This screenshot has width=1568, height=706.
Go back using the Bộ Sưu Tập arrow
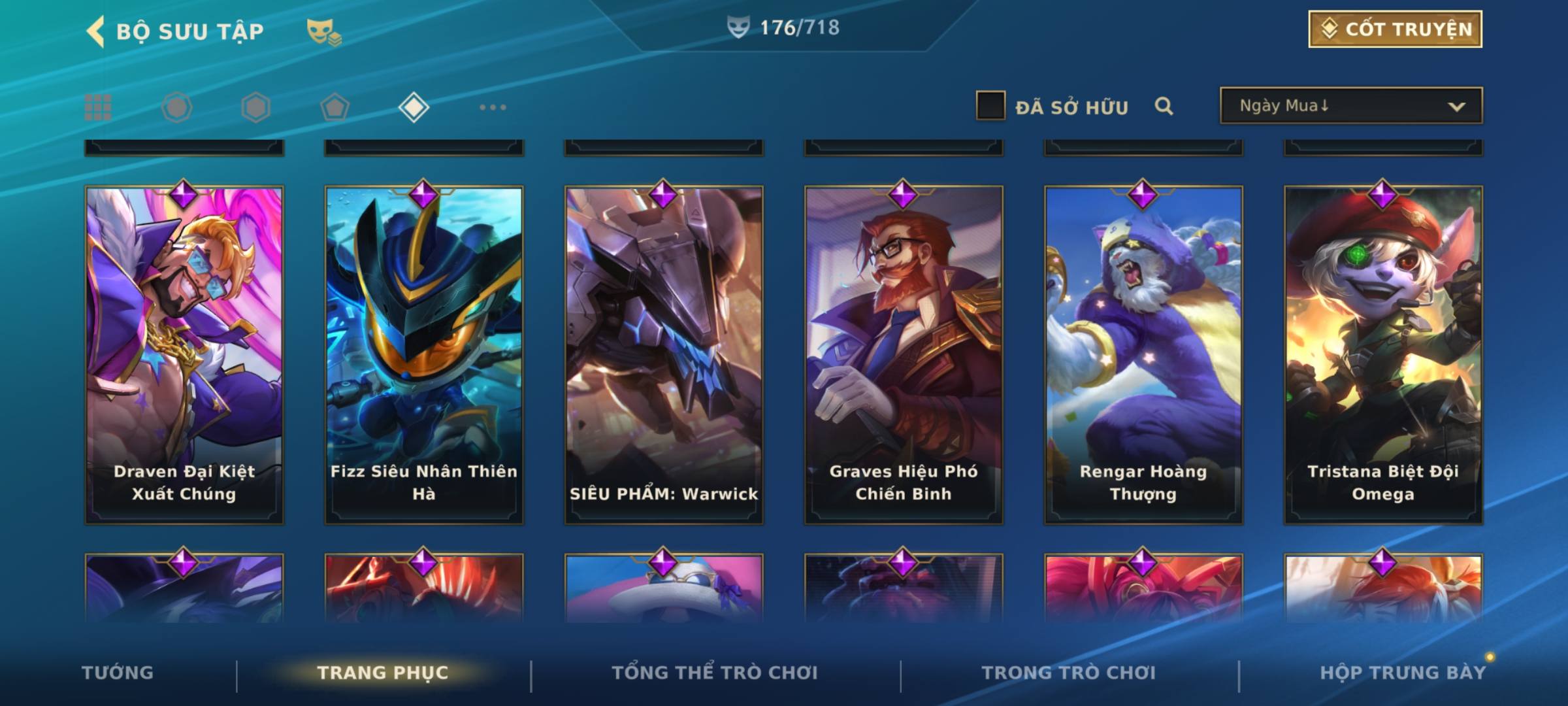[x=95, y=31]
